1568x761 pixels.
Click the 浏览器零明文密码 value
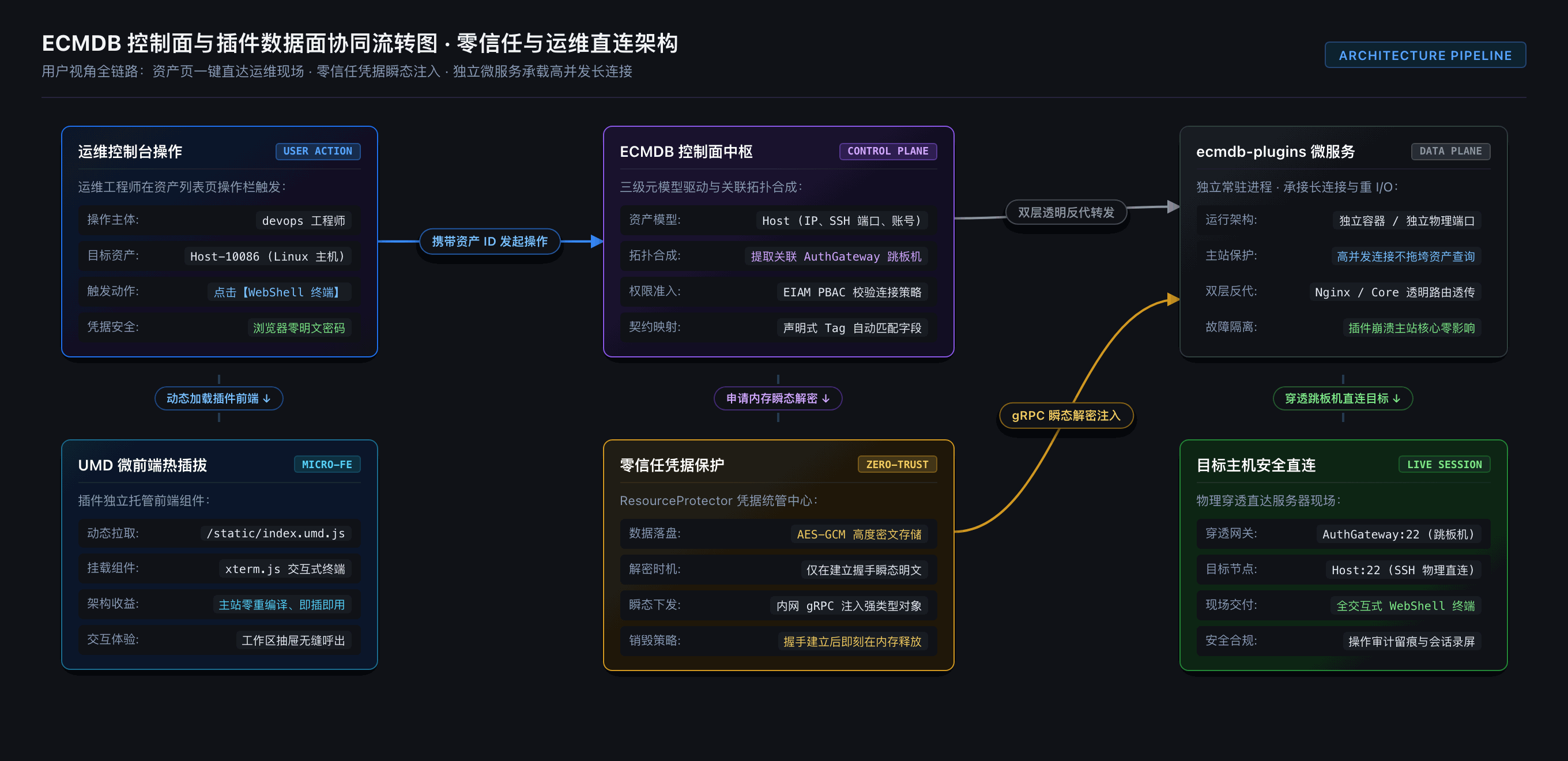pos(299,328)
